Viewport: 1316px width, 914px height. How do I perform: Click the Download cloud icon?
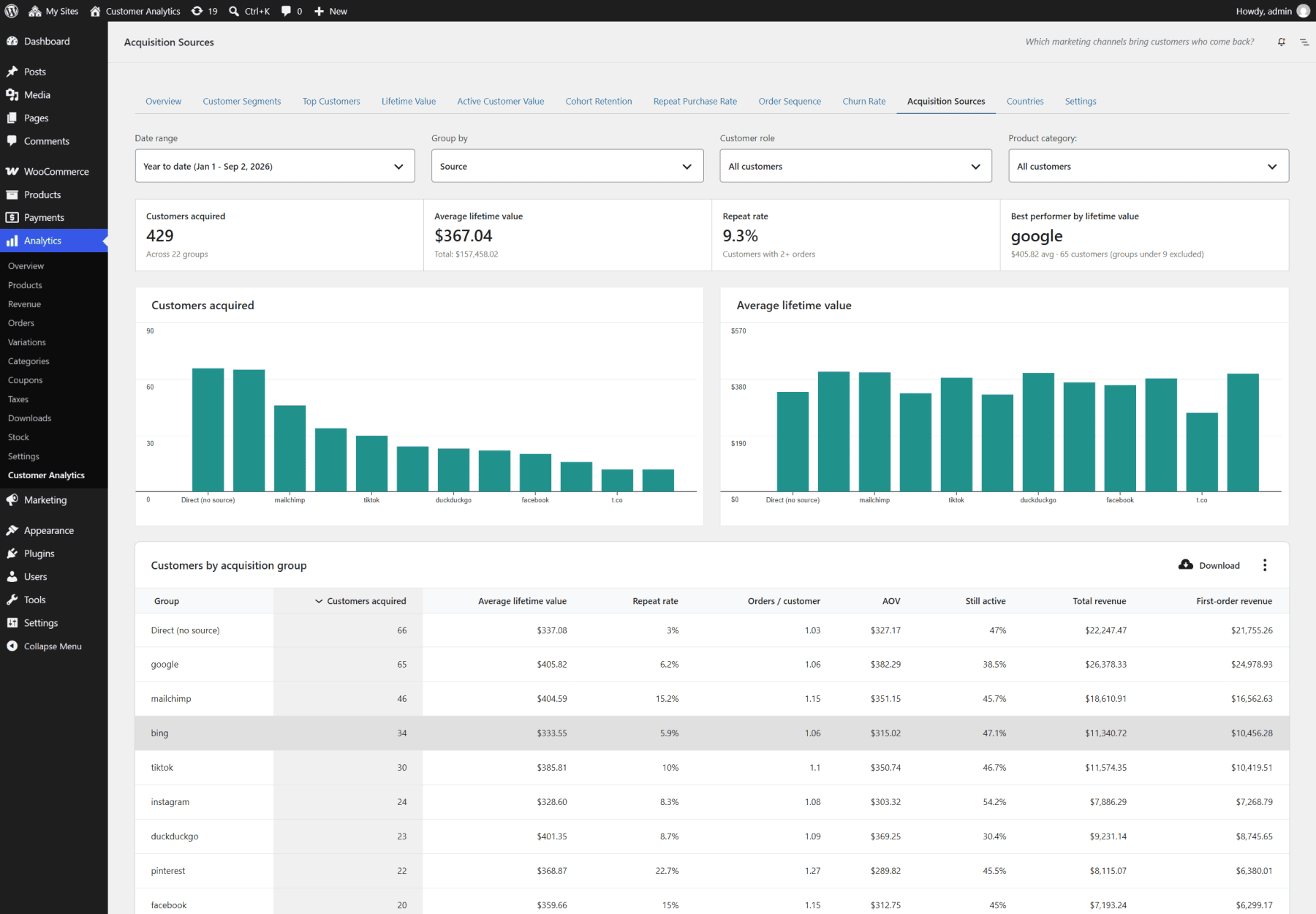[1186, 564]
